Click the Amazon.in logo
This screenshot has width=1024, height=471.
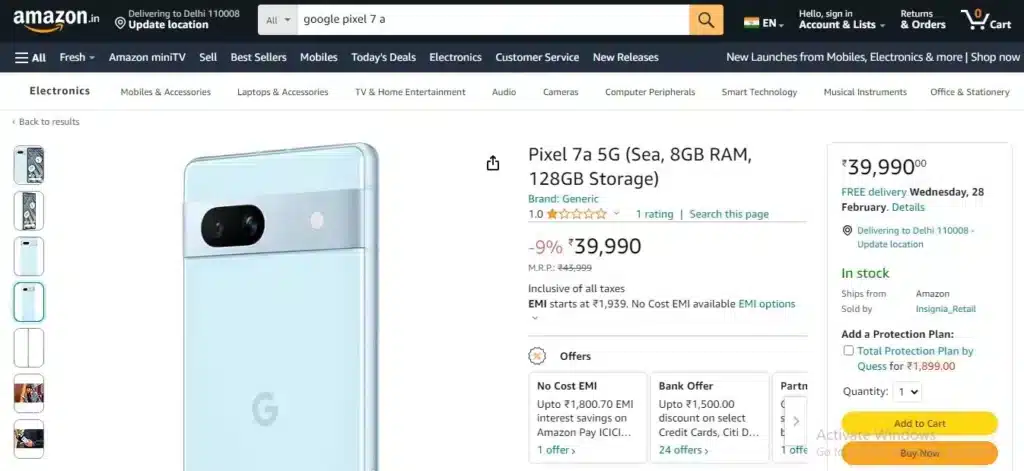[56, 20]
